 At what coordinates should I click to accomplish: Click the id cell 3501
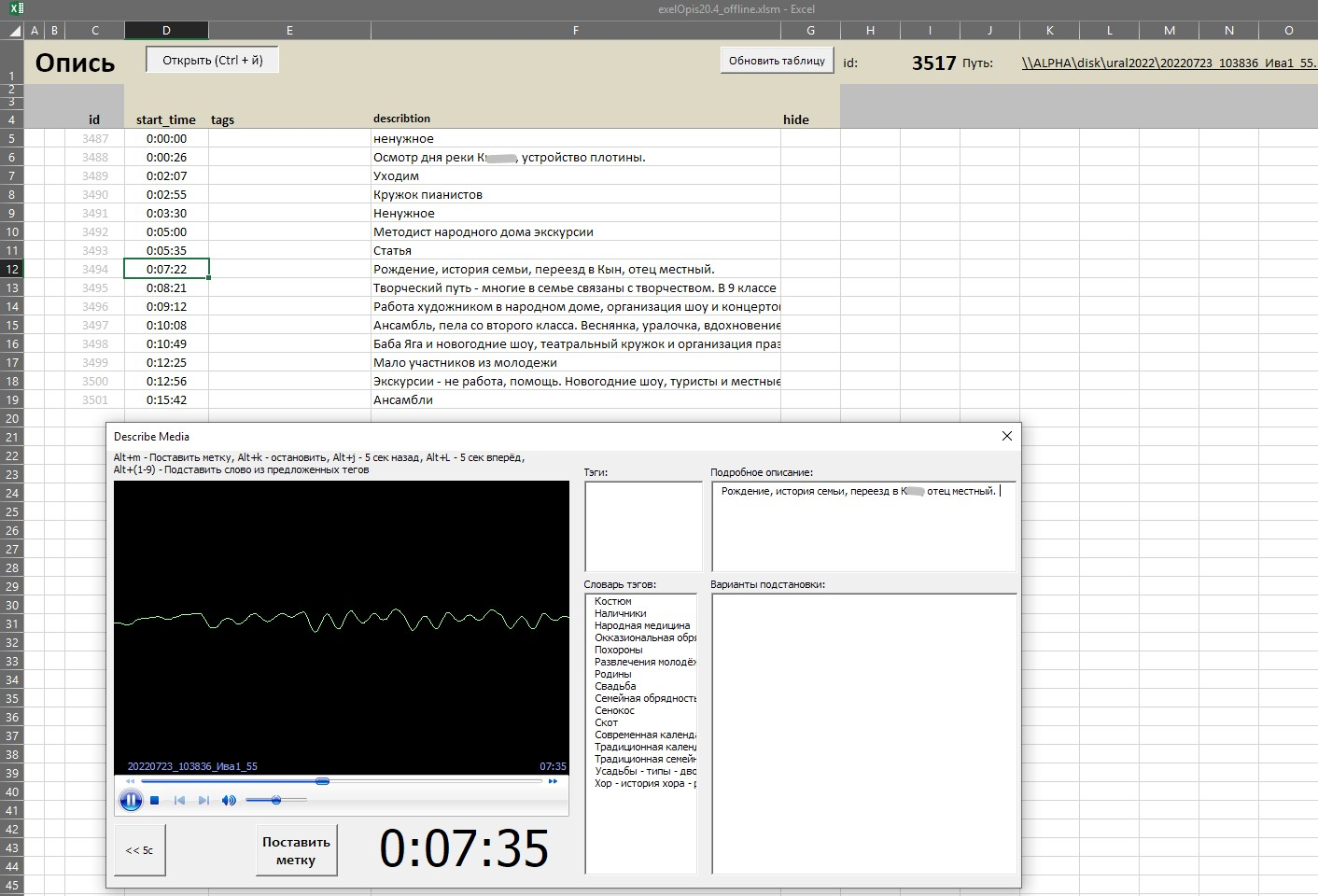[x=94, y=399]
